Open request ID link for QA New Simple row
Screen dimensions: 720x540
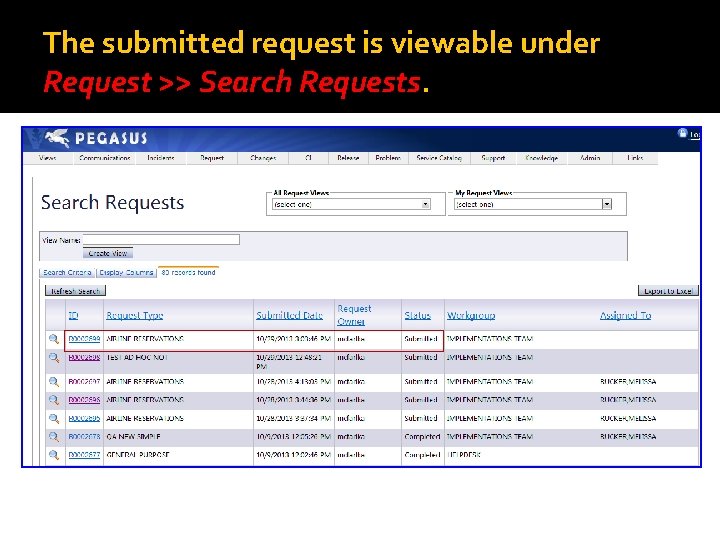[84, 437]
